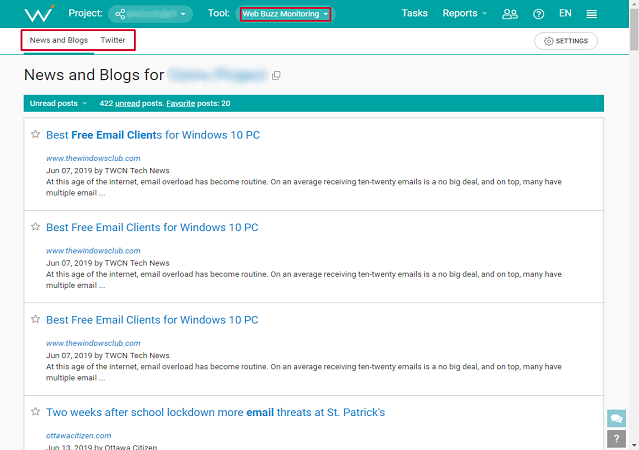
Task: Click the copy icon beside page heading
Action: 276,75
